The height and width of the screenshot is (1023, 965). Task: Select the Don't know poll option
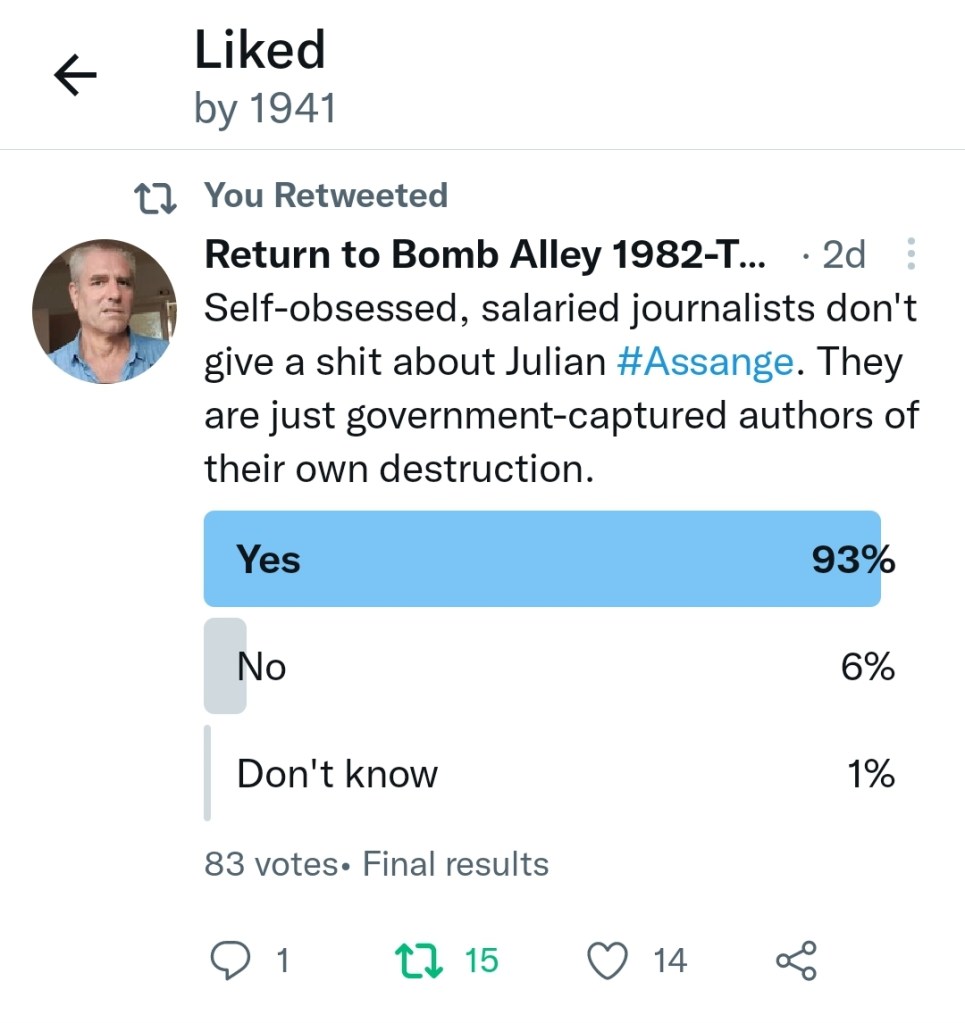(x=337, y=774)
